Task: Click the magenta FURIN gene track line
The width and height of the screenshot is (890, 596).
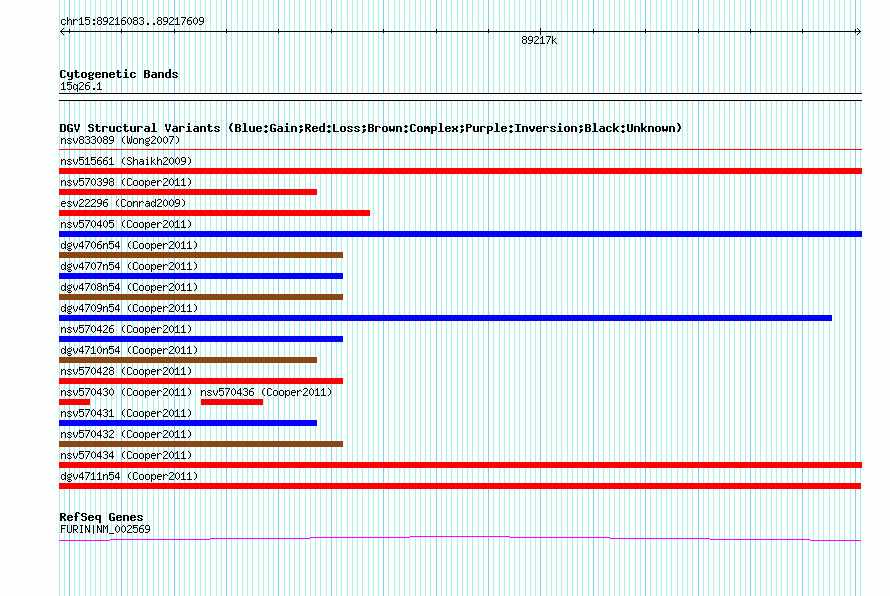Action: tap(460, 538)
